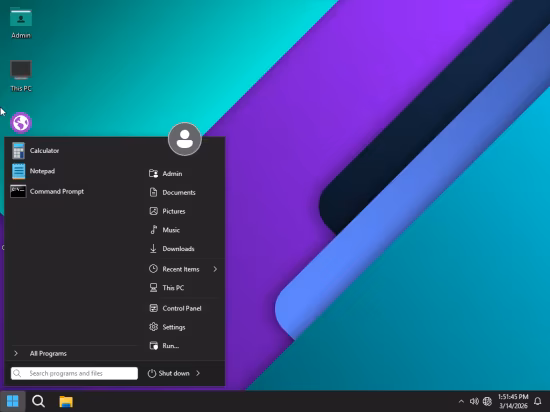The width and height of the screenshot is (550, 412).
Task: Click the Pictures image icon in start menu
Action: point(153,211)
